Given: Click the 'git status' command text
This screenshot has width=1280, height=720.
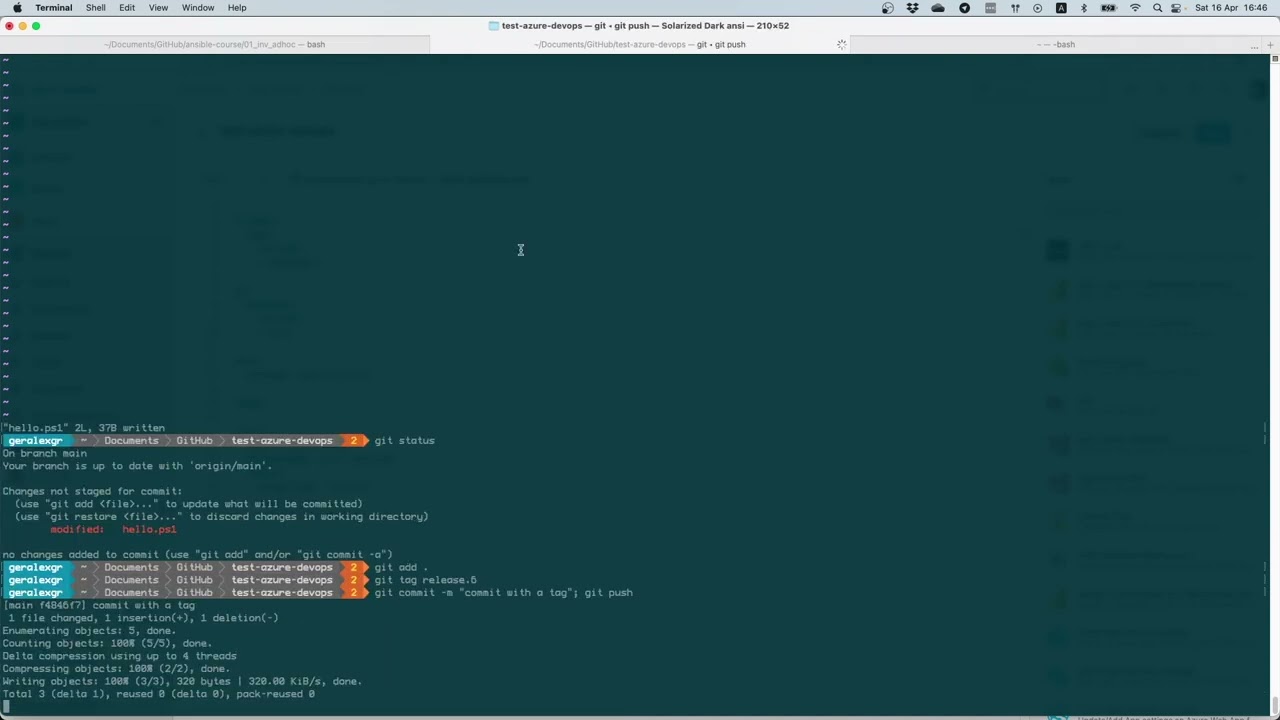Looking at the screenshot, I should [x=404, y=441].
